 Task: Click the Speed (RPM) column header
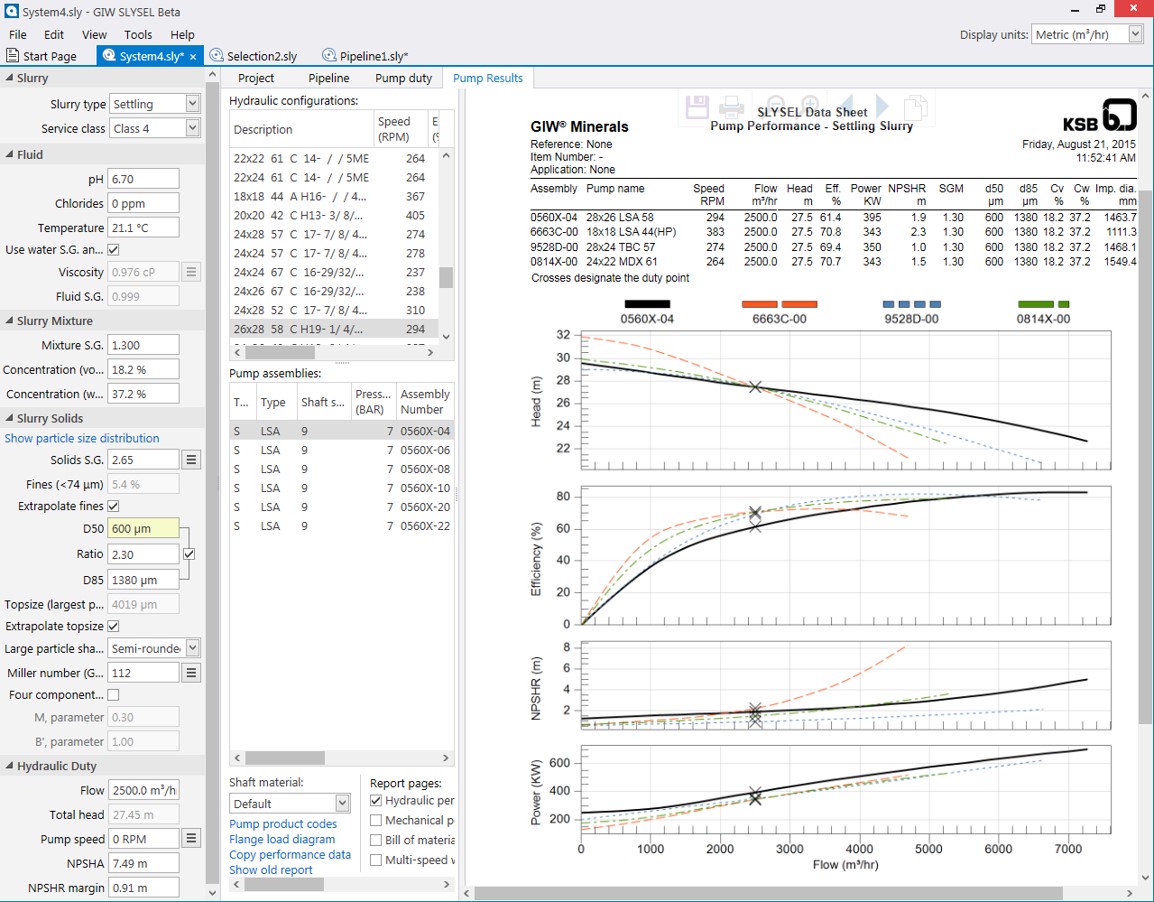coord(400,129)
